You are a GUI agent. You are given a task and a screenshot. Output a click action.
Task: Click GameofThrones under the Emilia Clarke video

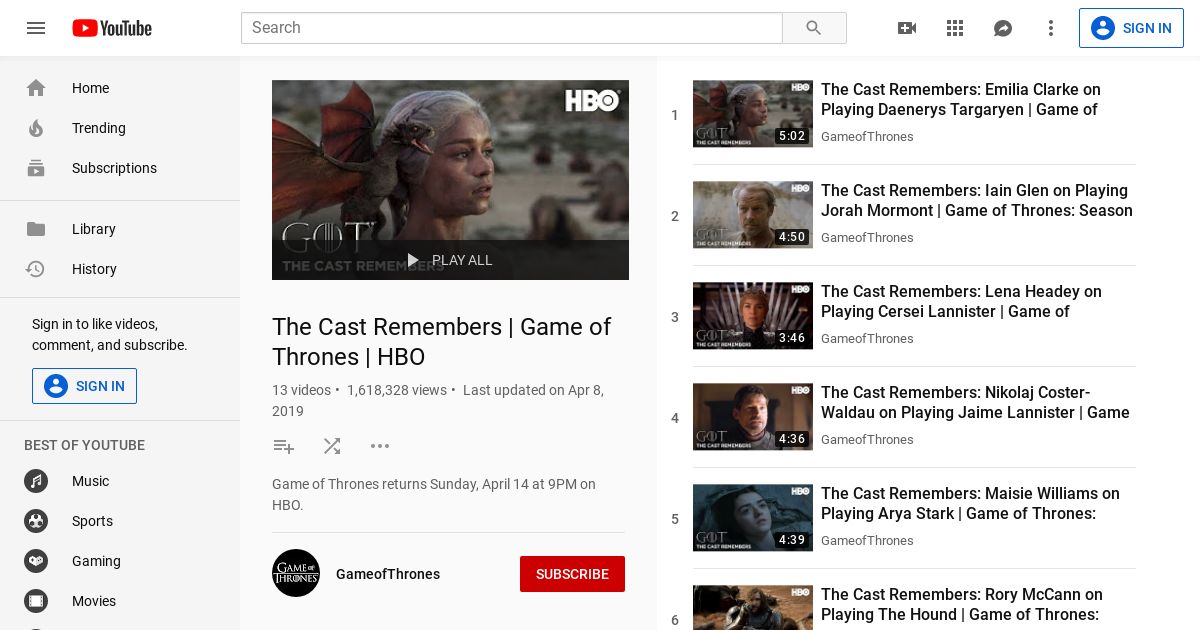point(867,137)
